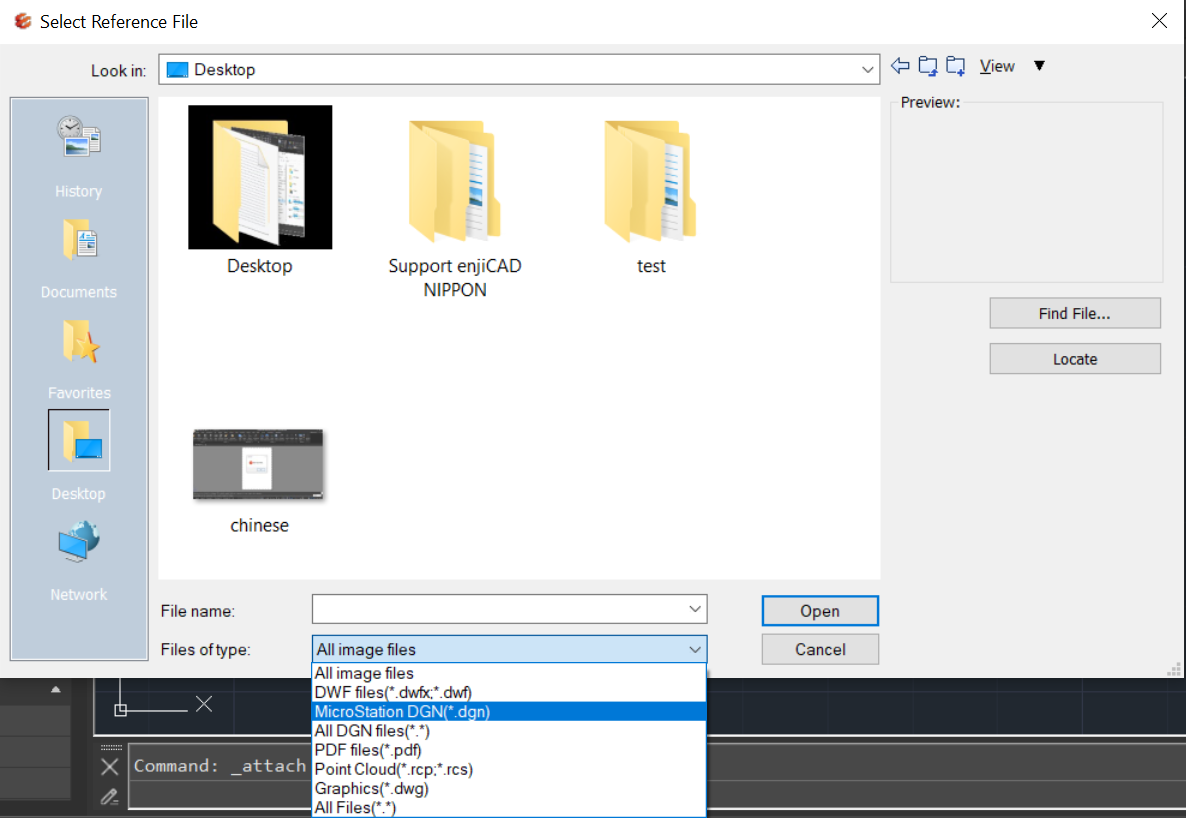The height and width of the screenshot is (818, 1186).
Task: Choose PDF files(*.pdf) option
Action: pos(509,750)
